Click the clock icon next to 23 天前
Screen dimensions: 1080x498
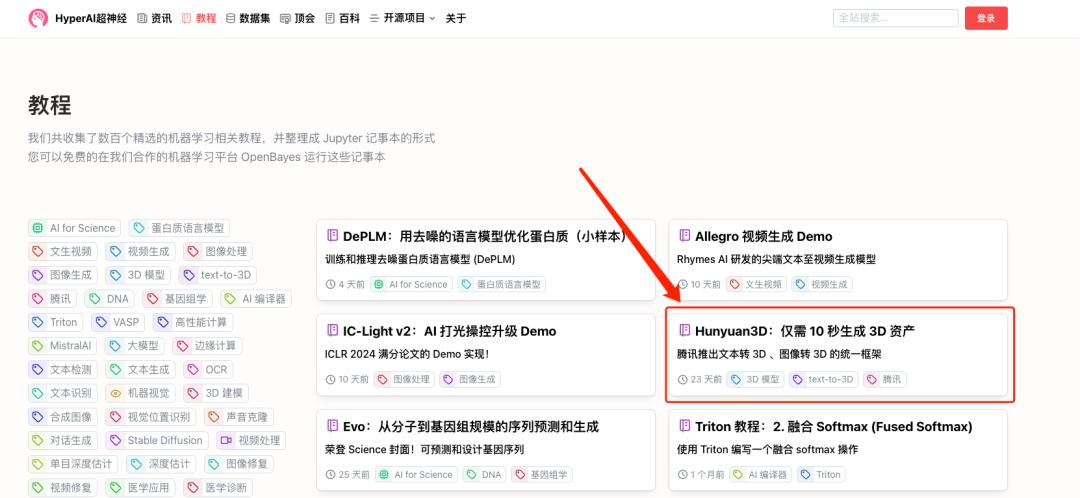(x=683, y=379)
